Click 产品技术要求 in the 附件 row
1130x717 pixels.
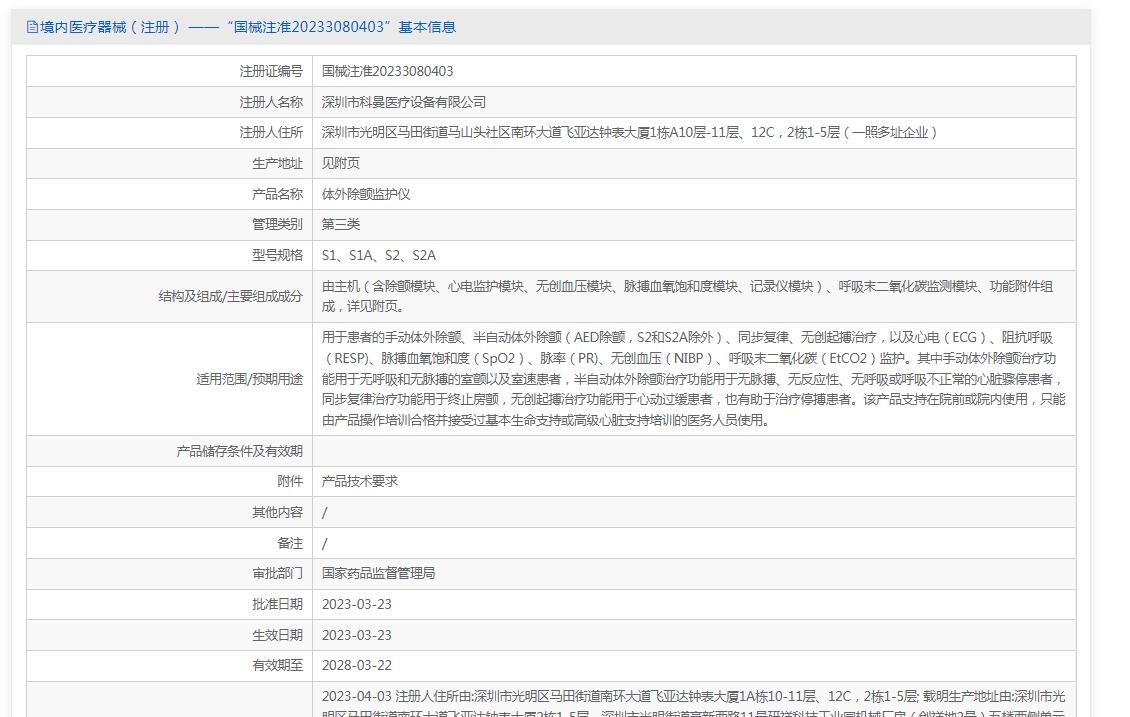[x=359, y=481]
